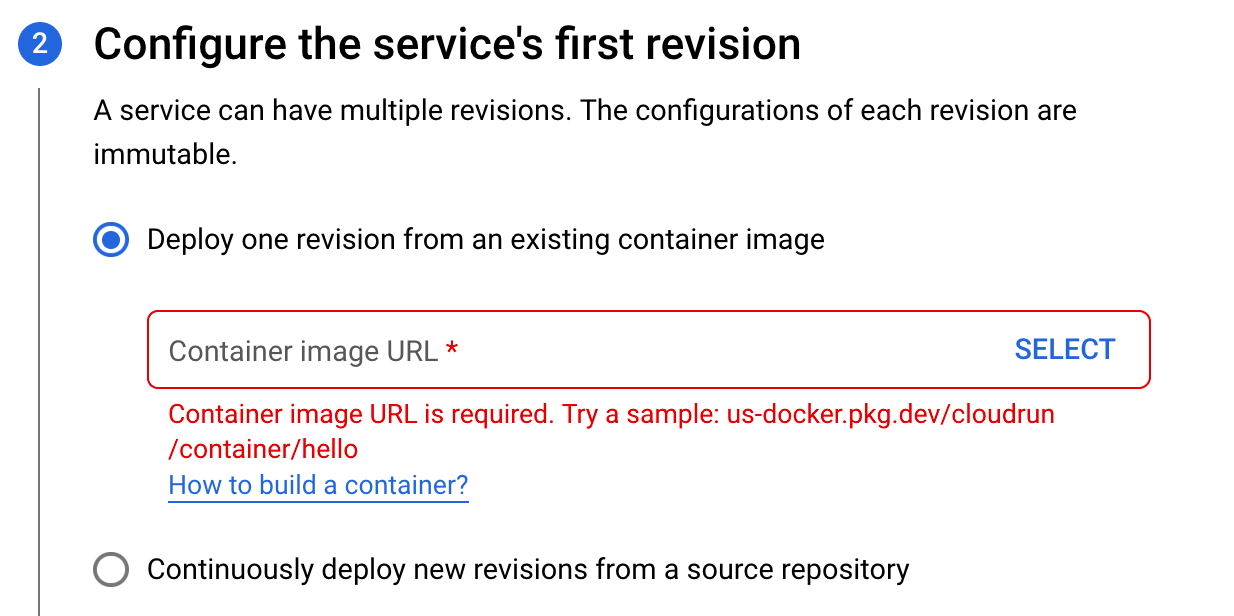Click the step 2 number badge

pyautogui.click(x=40, y=46)
